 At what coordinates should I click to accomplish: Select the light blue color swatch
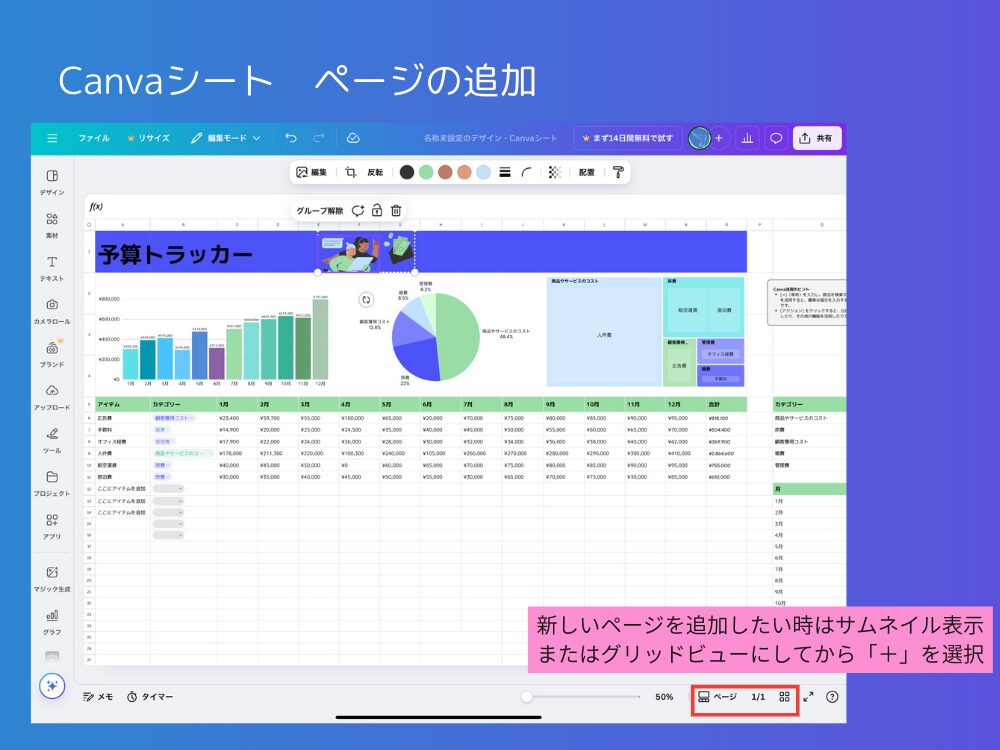click(x=484, y=172)
